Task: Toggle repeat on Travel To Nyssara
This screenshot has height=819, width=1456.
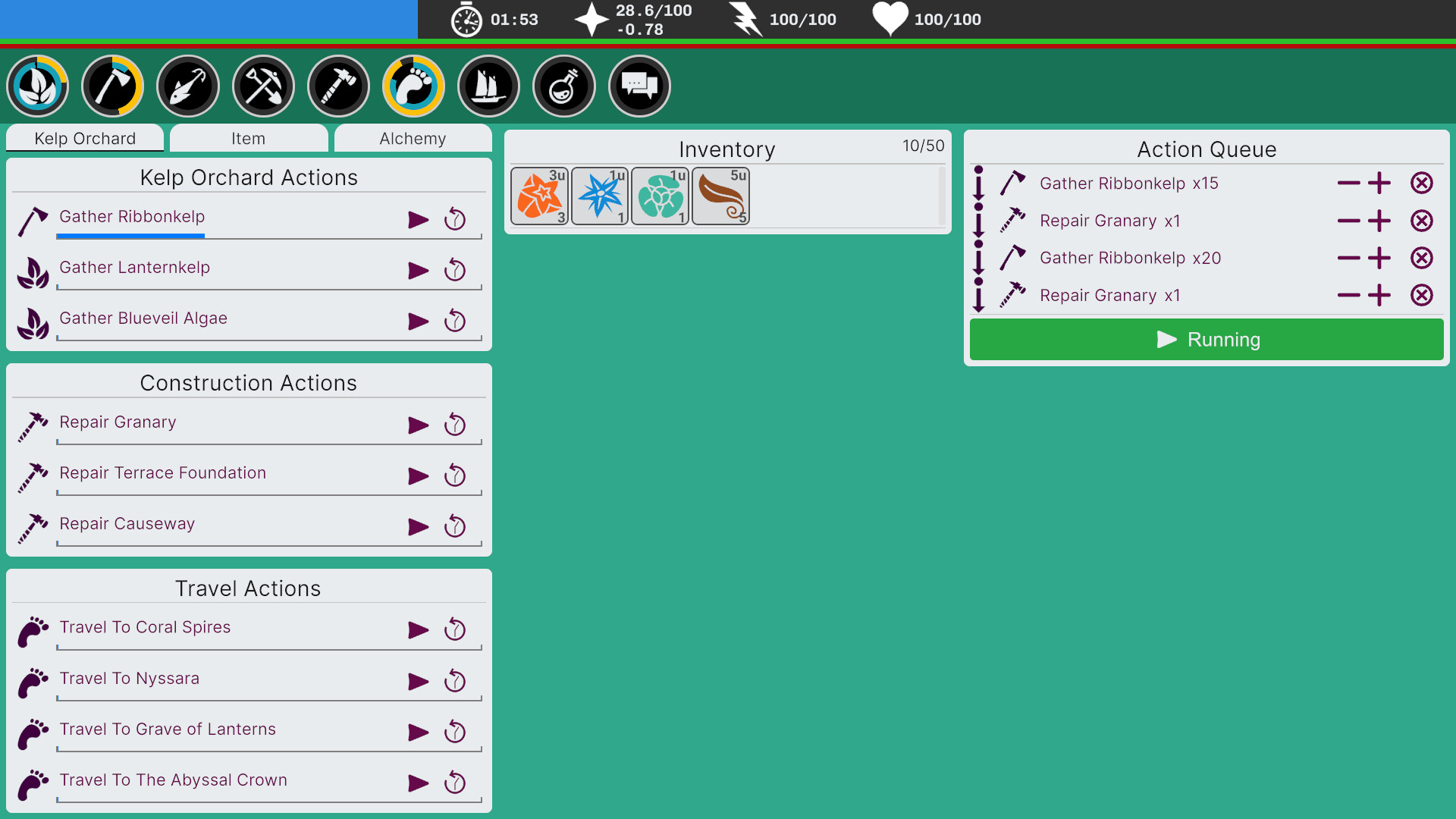Action: 455,681
